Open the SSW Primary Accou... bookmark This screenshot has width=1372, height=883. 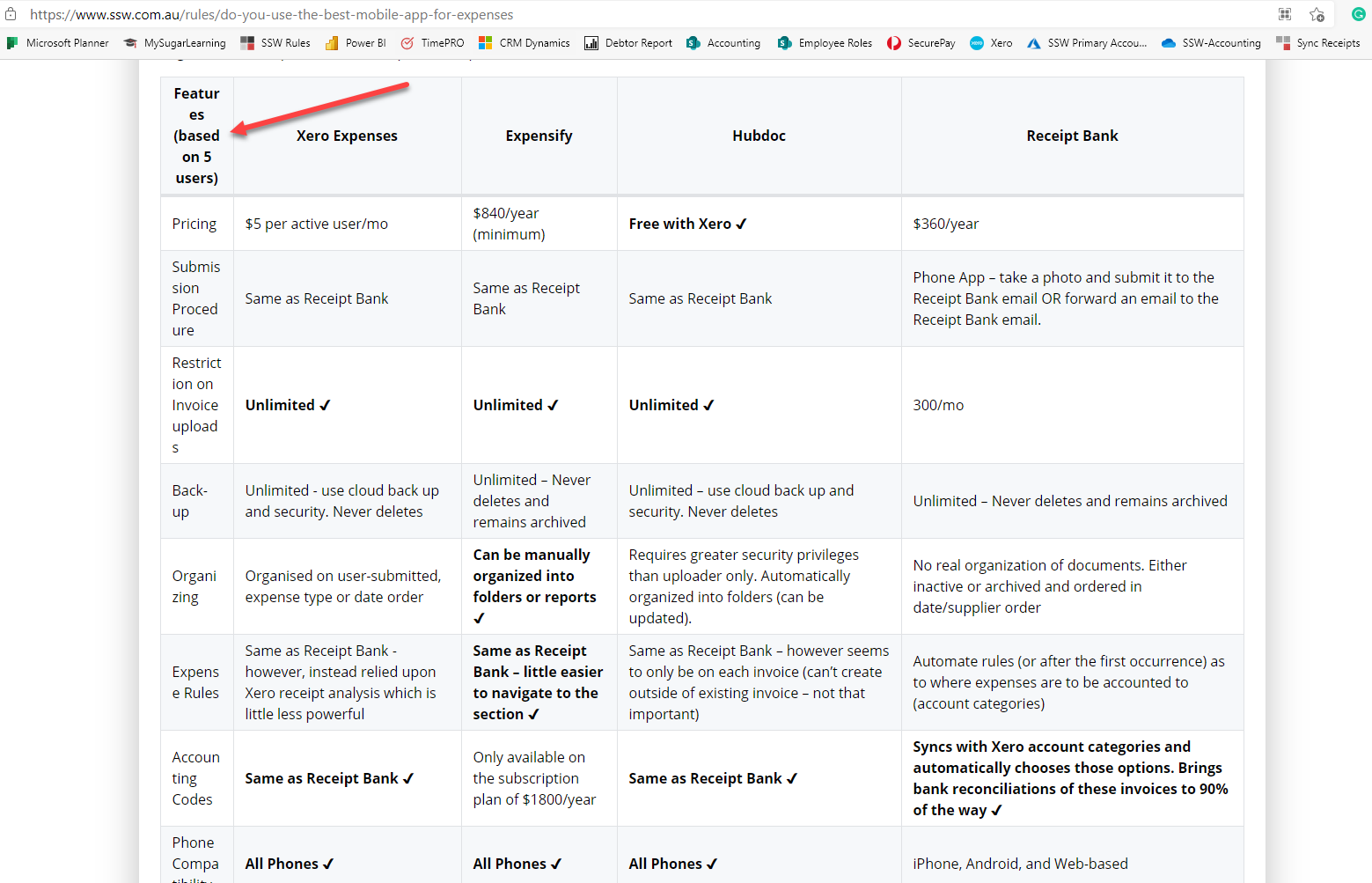[1087, 42]
